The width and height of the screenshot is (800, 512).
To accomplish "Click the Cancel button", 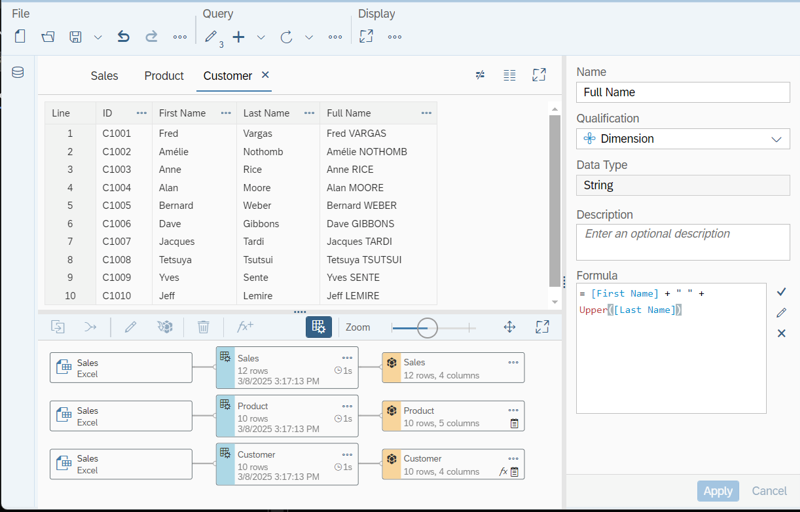I will [x=768, y=491].
